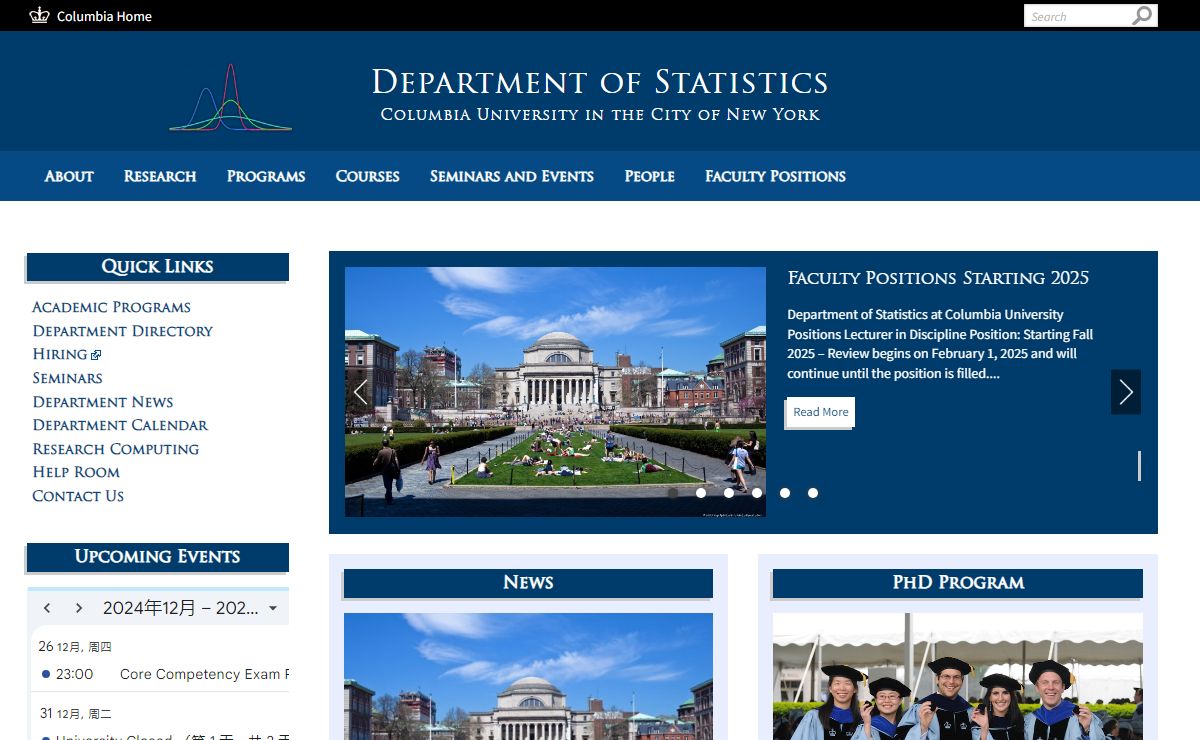Open the Help Room link
1200x740 pixels.
point(76,472)
